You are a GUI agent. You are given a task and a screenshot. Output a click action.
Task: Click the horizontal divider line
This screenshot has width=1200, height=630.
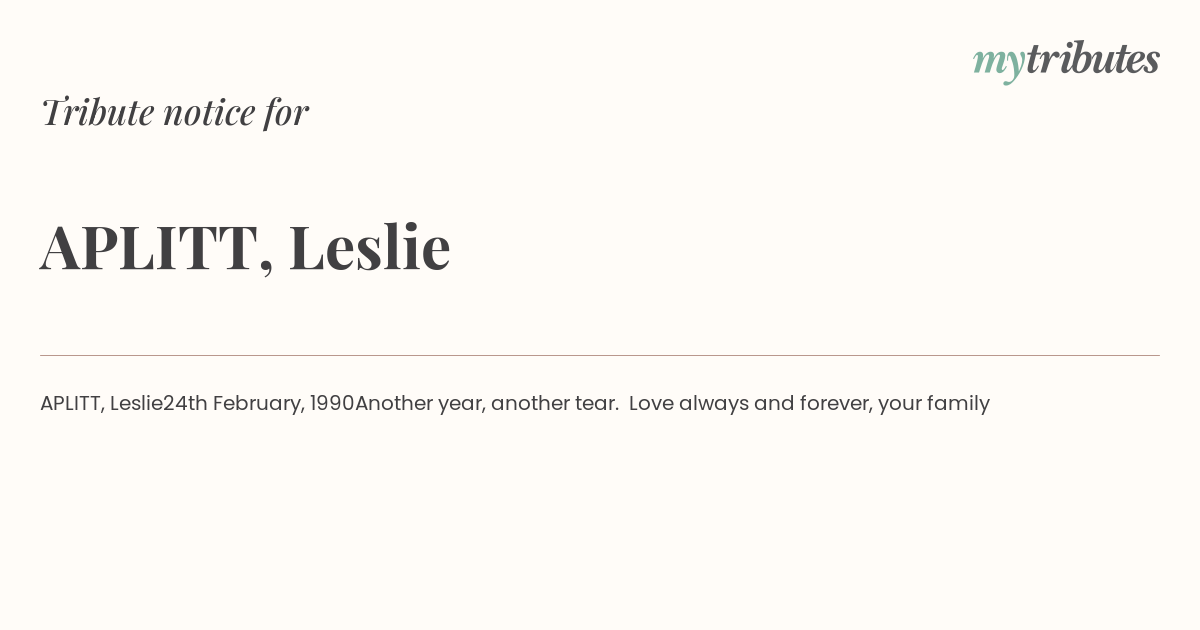(600, 355)
